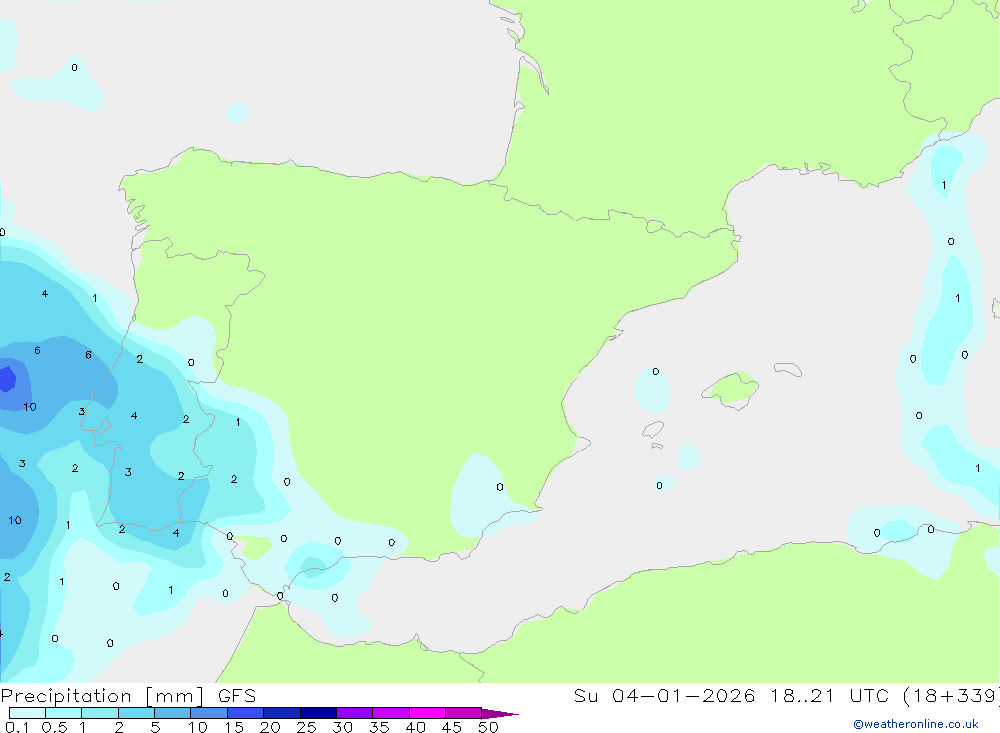This screenshot has height=733, width=1000.
Task: Click the legend label '50'
Action: tap(488, 727)
